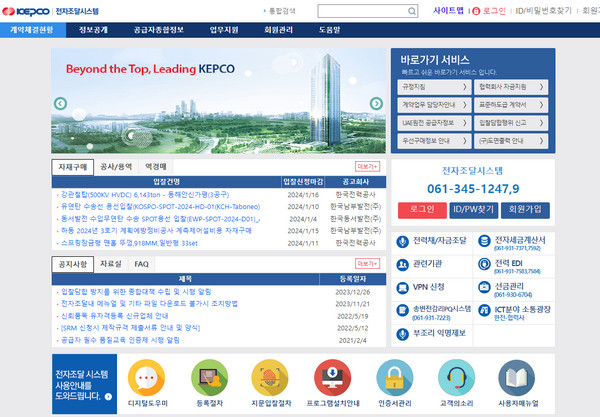
Task: Click 부조리 익명제보 icon
Action: [403, 334]
